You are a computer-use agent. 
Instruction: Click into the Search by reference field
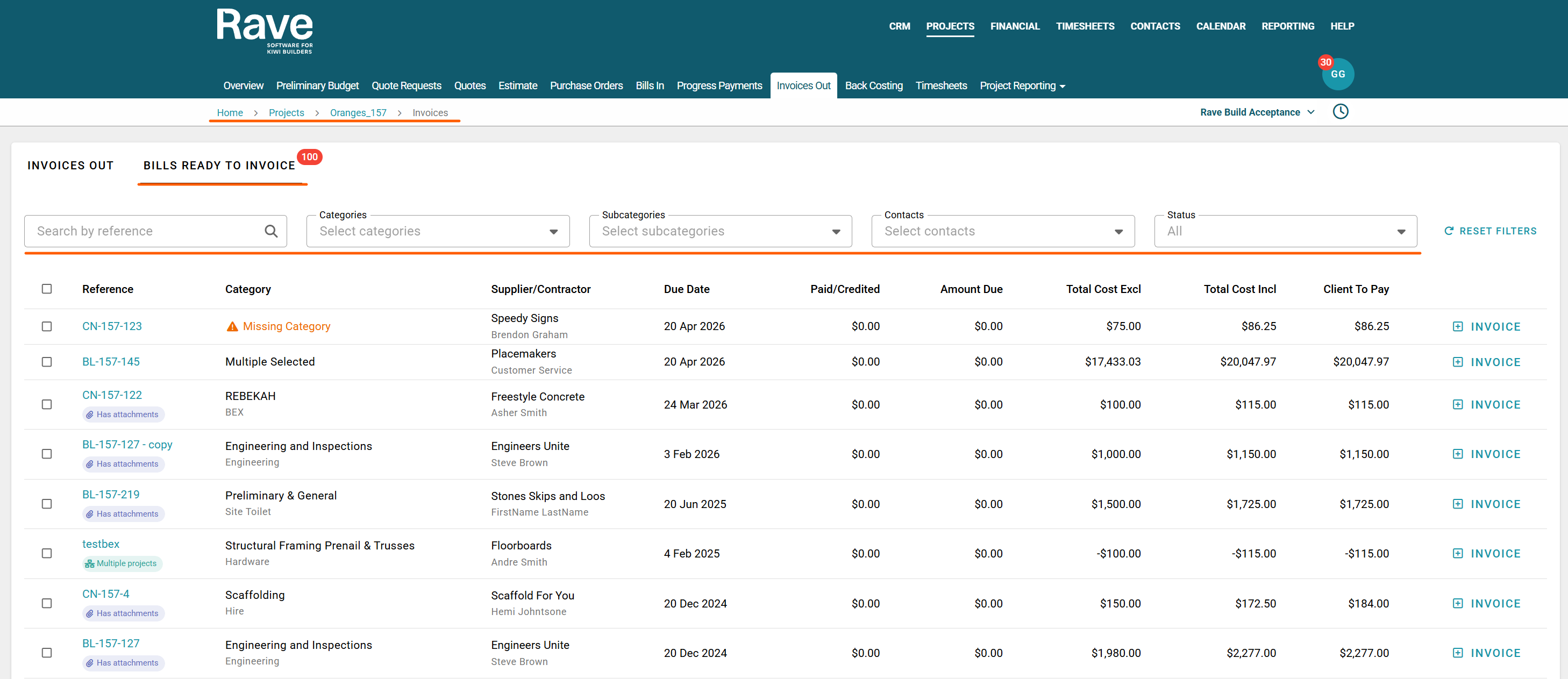pos(146,231)
